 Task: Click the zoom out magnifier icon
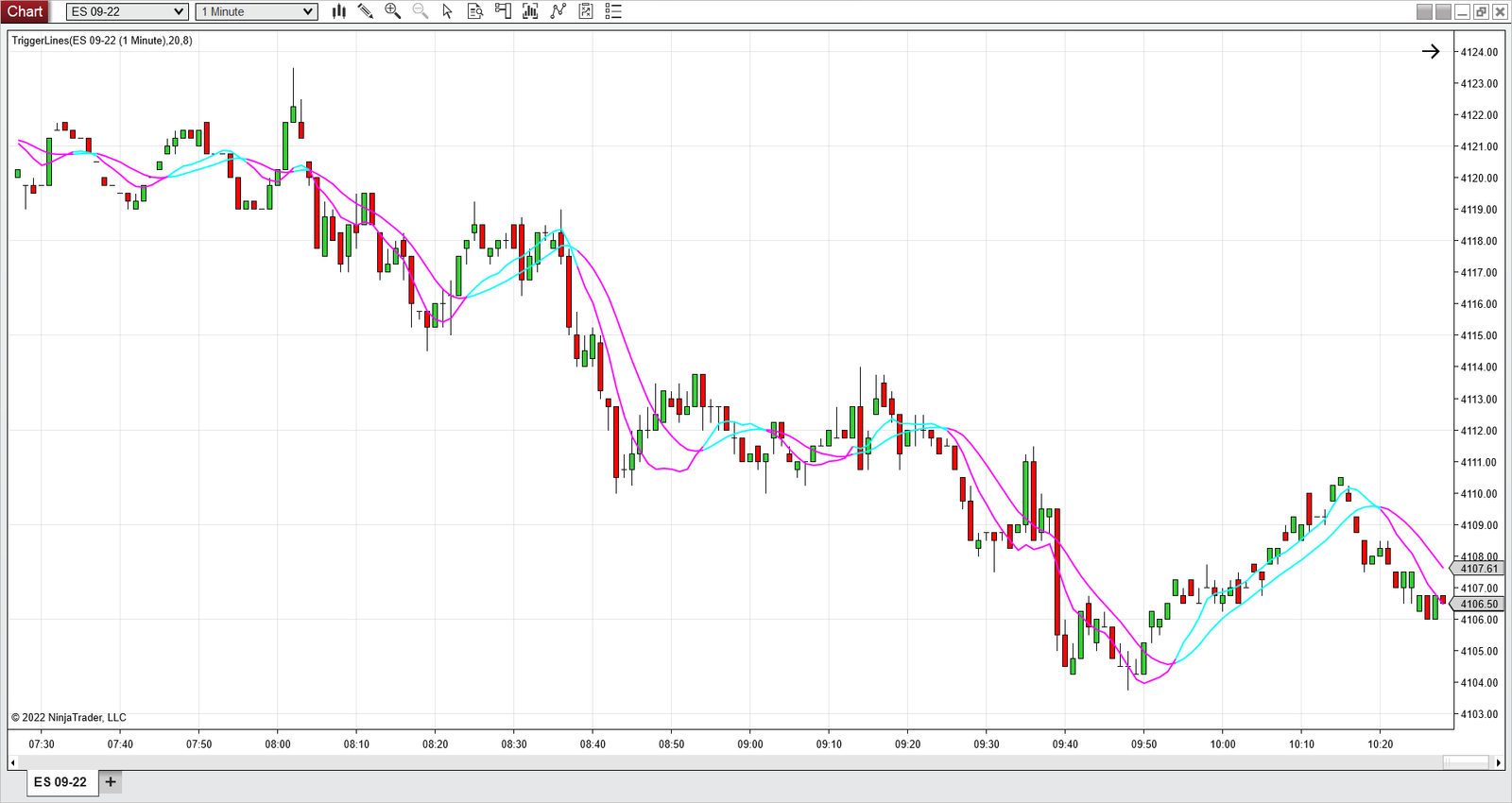tap(421, 11)
